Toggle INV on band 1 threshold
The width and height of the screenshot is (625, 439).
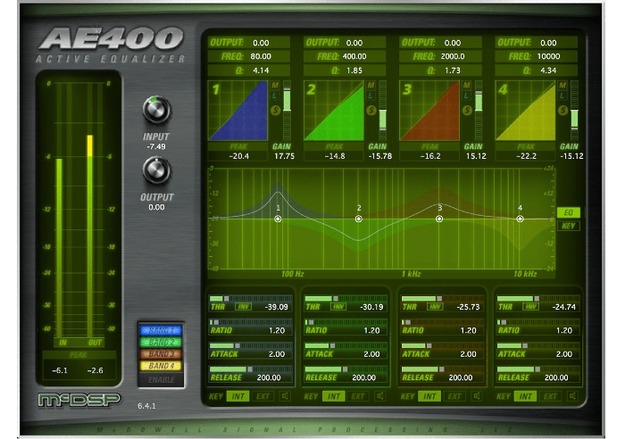(x=243, y=307)
